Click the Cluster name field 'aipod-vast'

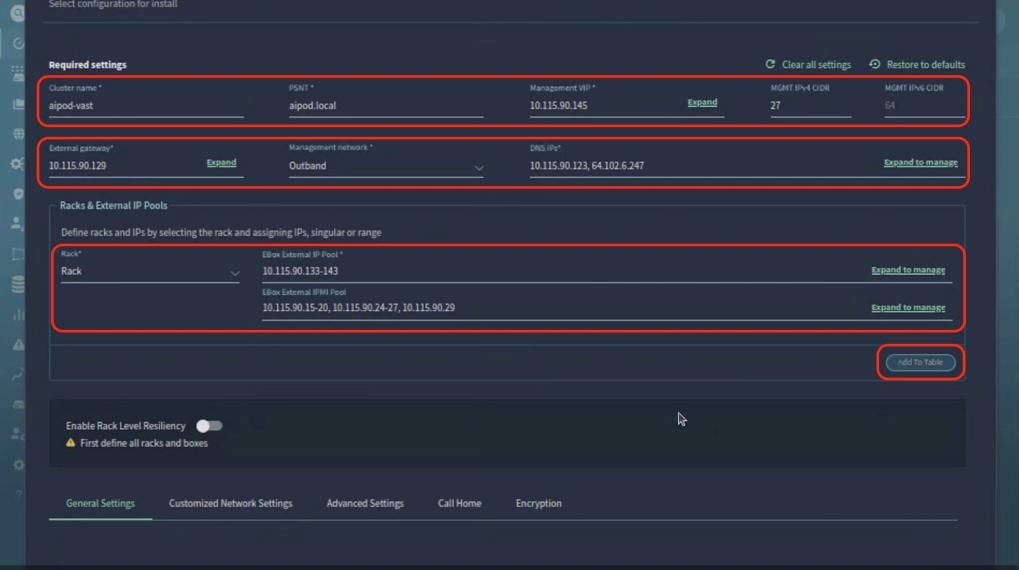(x=146, y=105)
